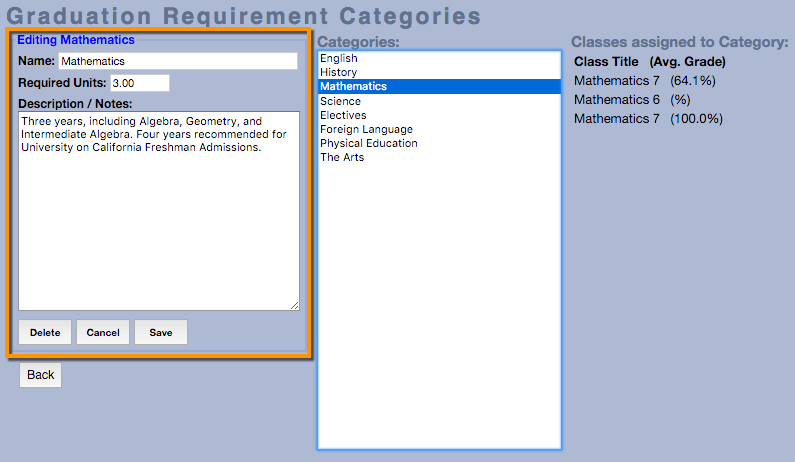Choose Science from the Categories list
795x462 pixels.
point(340,101)
